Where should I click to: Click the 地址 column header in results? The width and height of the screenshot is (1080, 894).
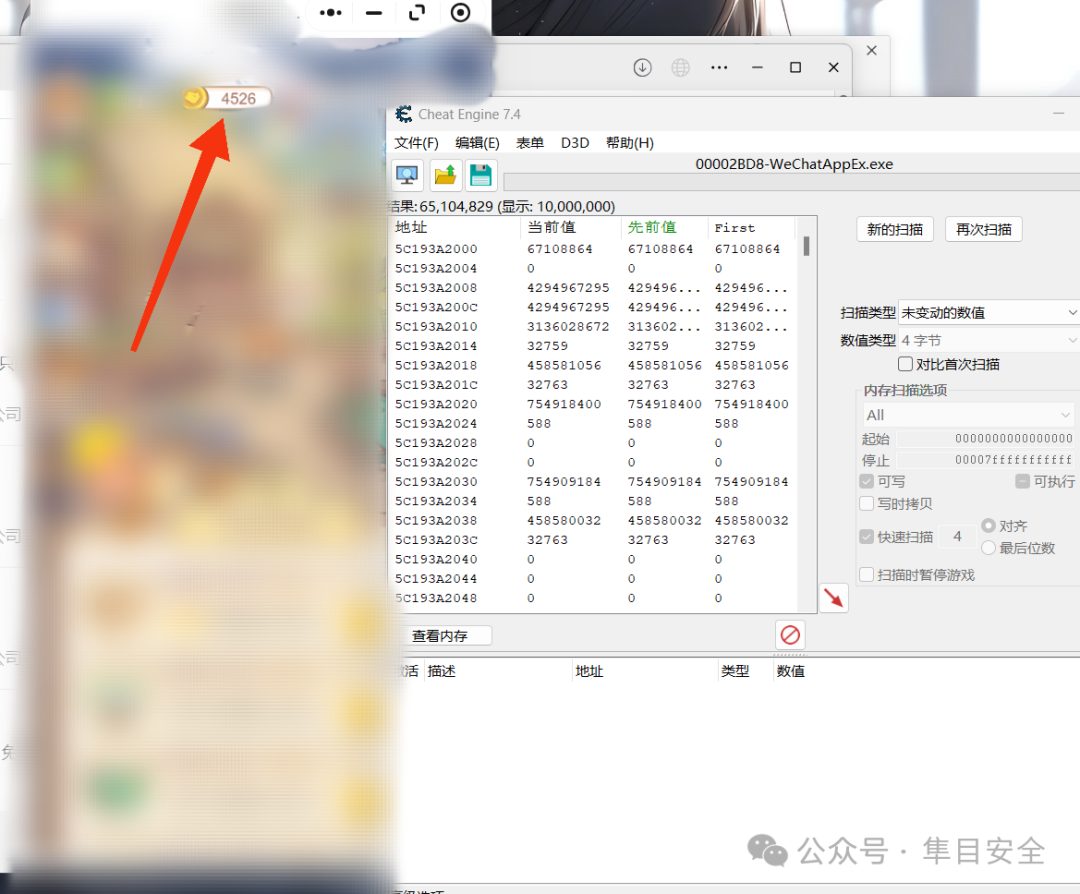click(455, 227)
